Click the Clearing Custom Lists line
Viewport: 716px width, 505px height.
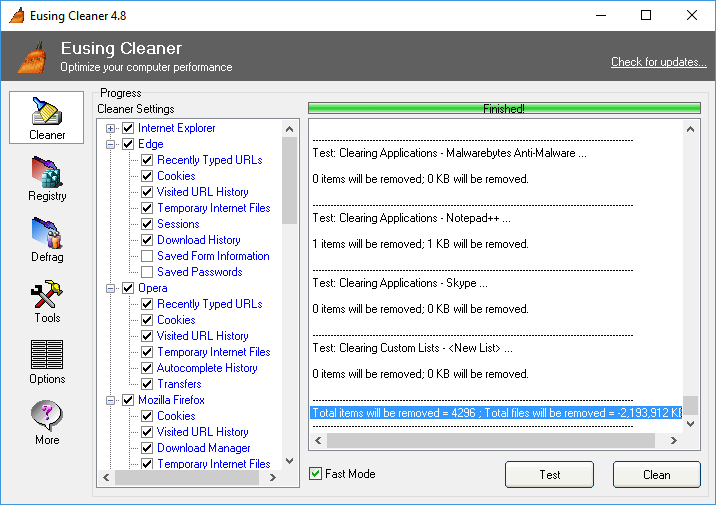[x=412, y=348]
